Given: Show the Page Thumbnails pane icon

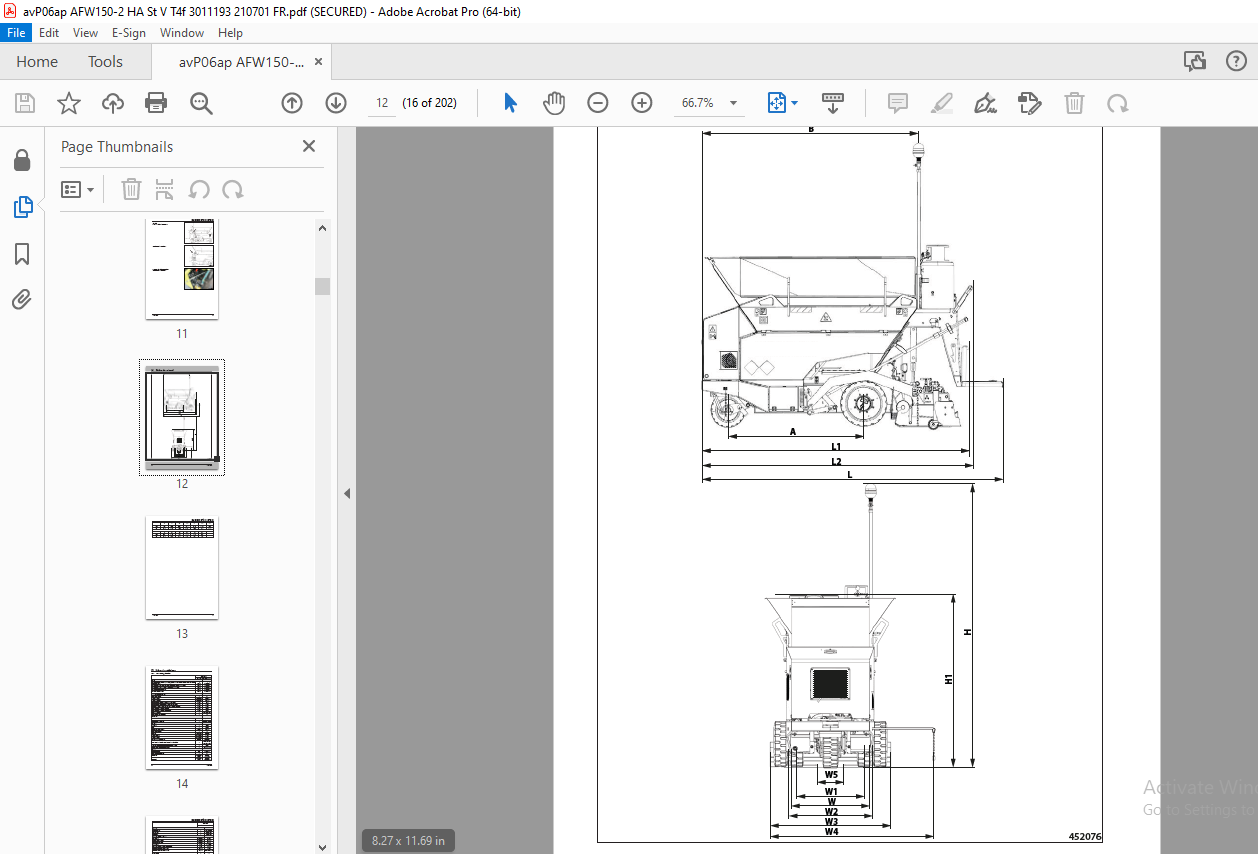Looking at the screenshot, I should tap(22, 207).
